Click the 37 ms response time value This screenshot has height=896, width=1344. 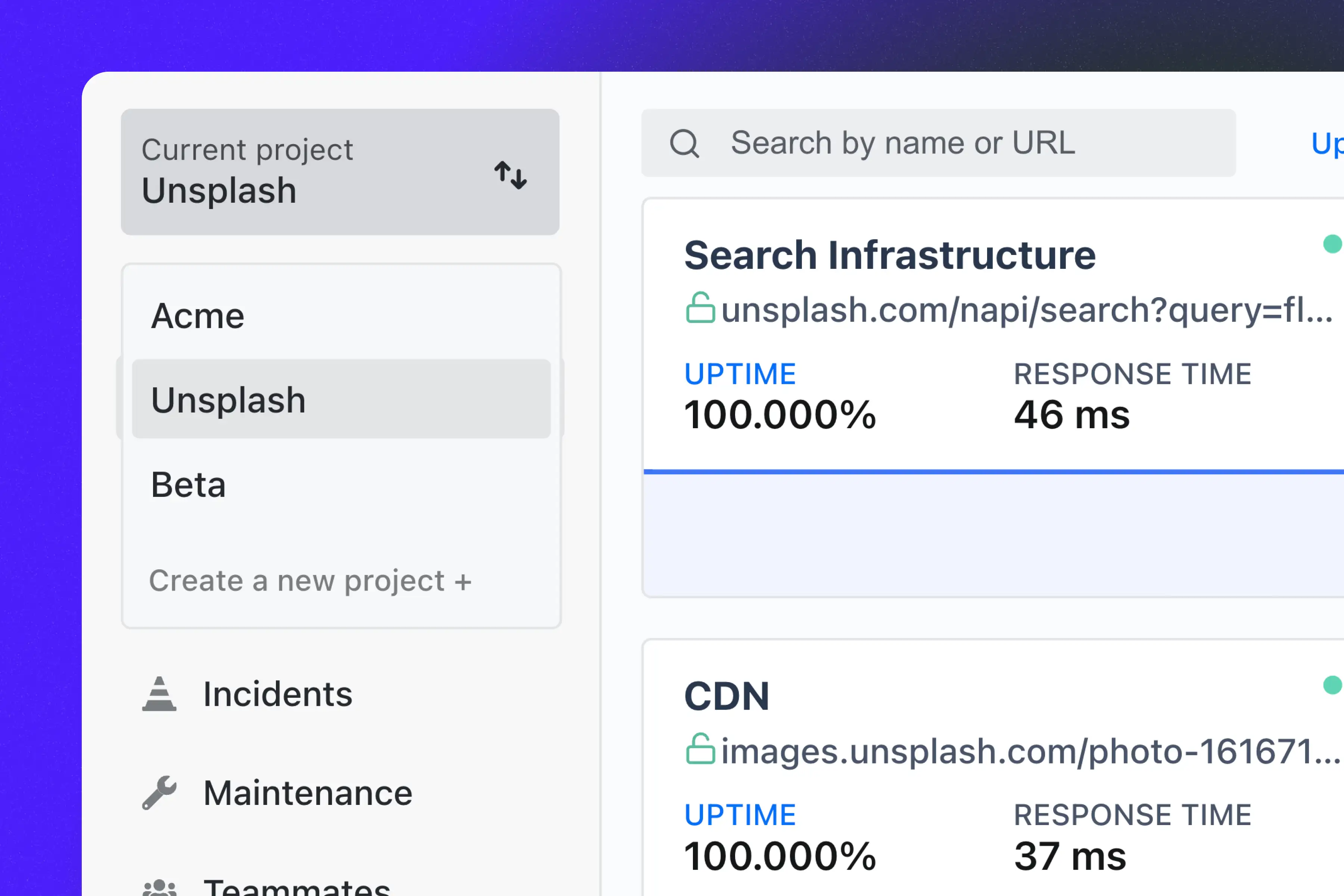click(1070, 856)
